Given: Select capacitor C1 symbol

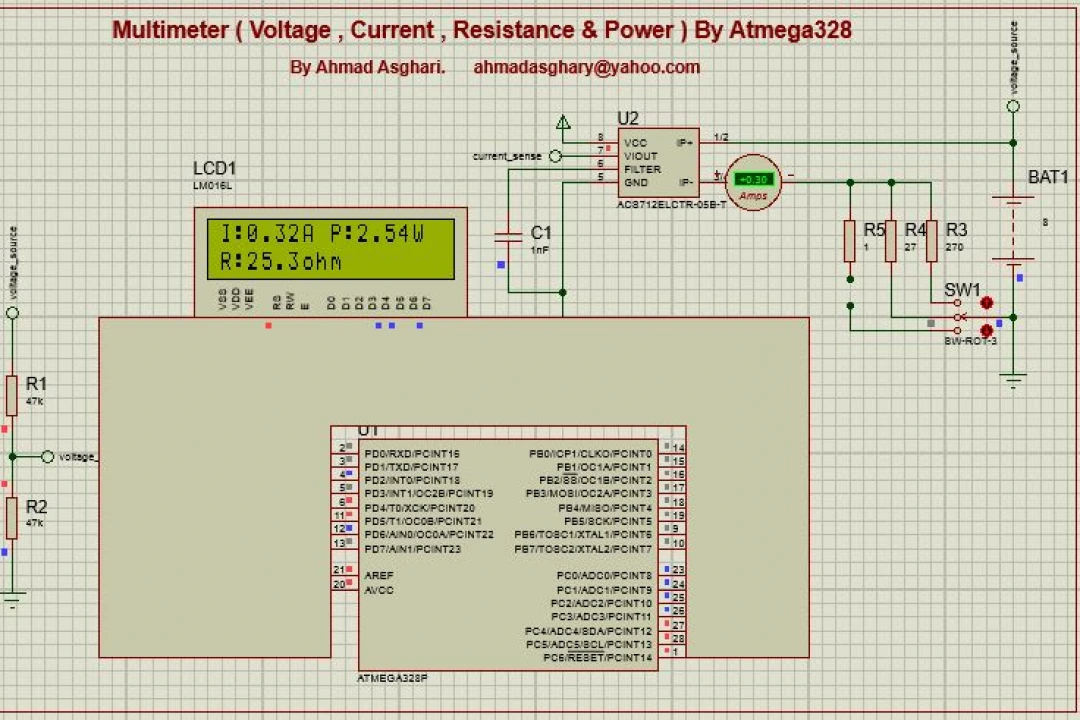Looking at the screenshot, I should (508, 238).
